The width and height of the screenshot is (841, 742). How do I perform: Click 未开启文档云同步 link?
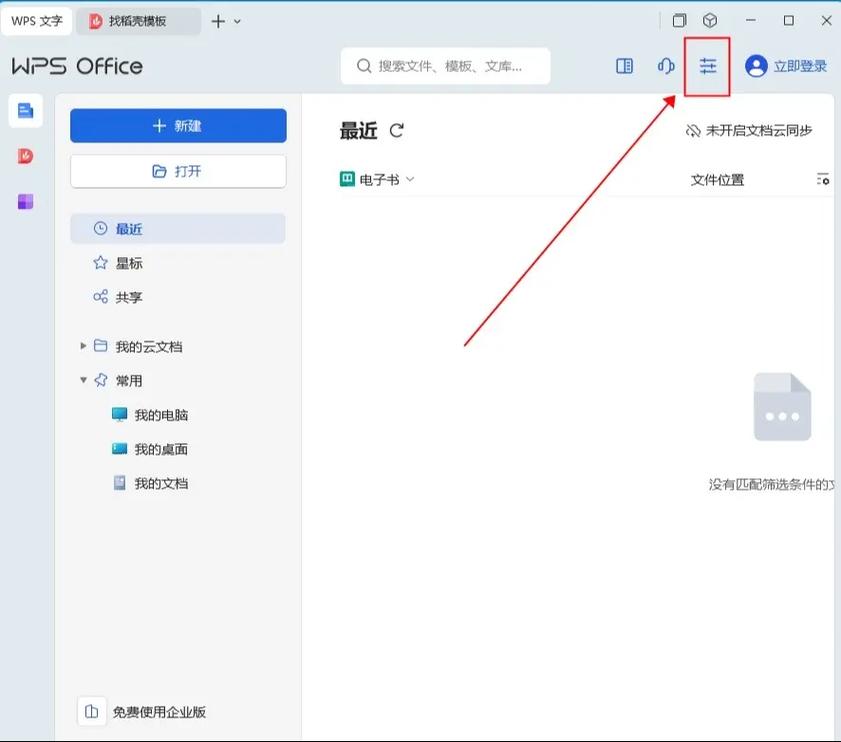759,130
